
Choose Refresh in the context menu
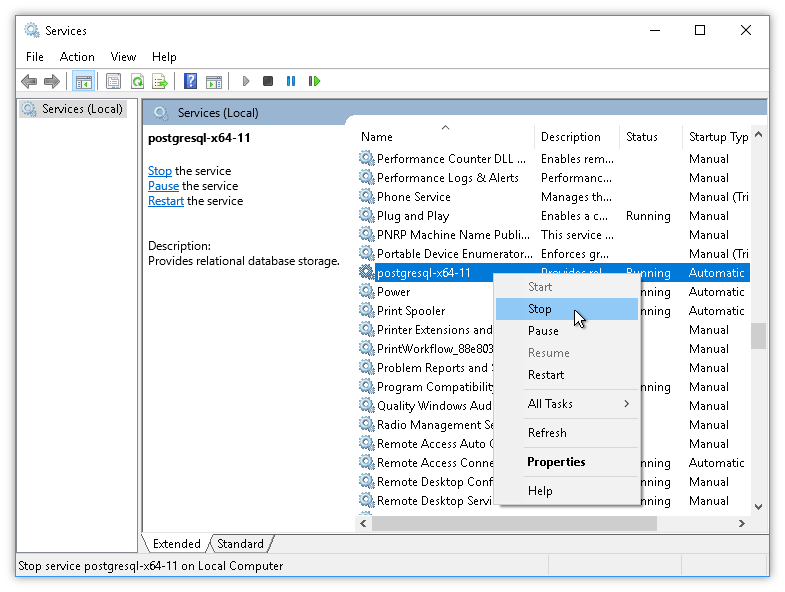pos(567,433)
